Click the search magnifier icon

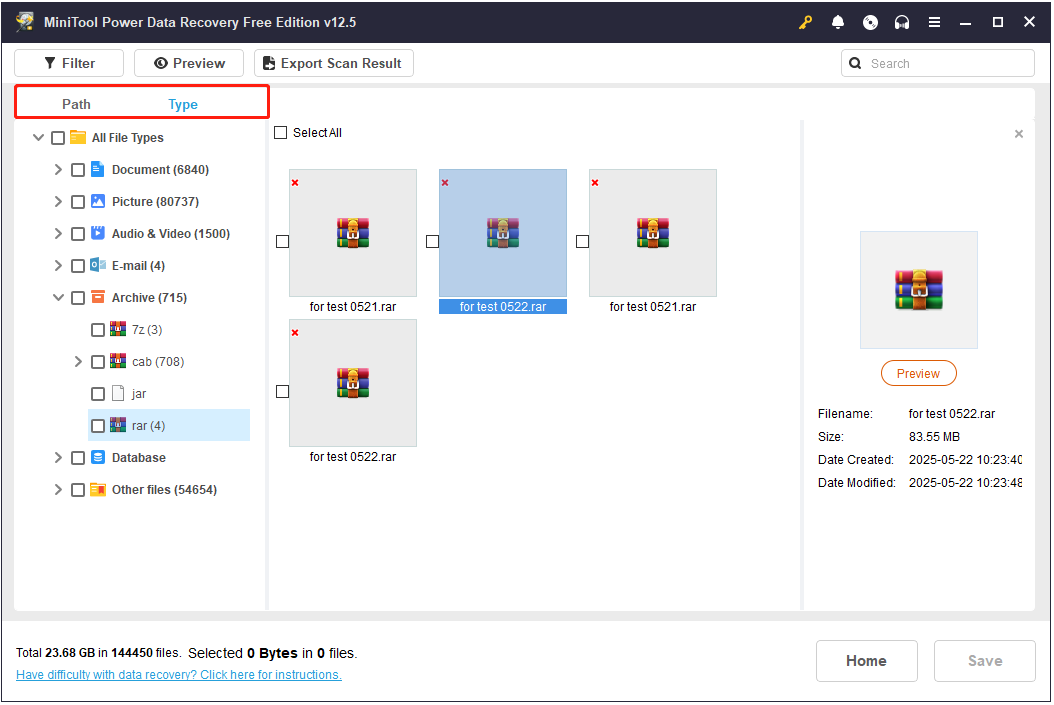click(x=855, y=63)
